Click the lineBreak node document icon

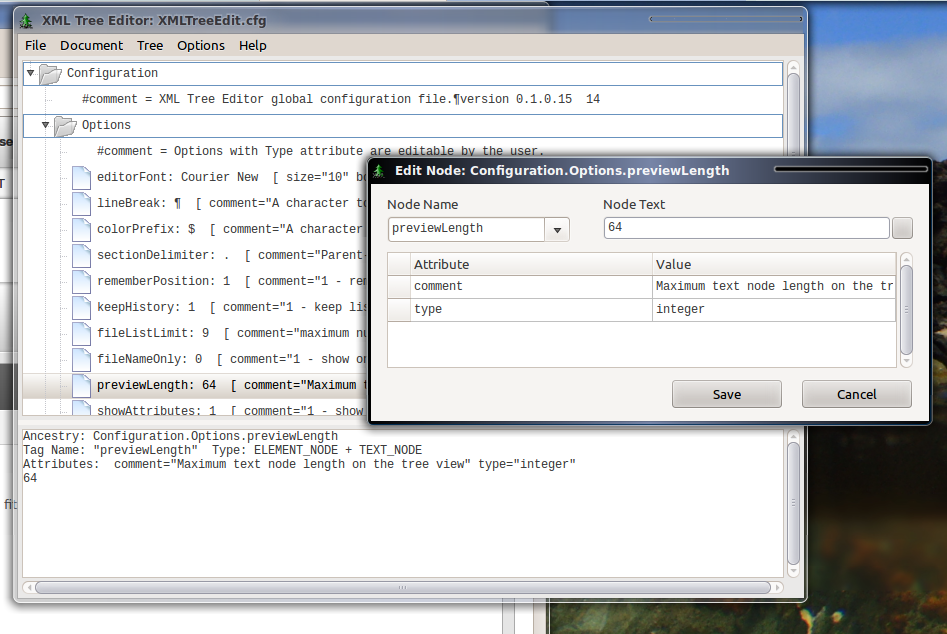(x=81, y=203)
